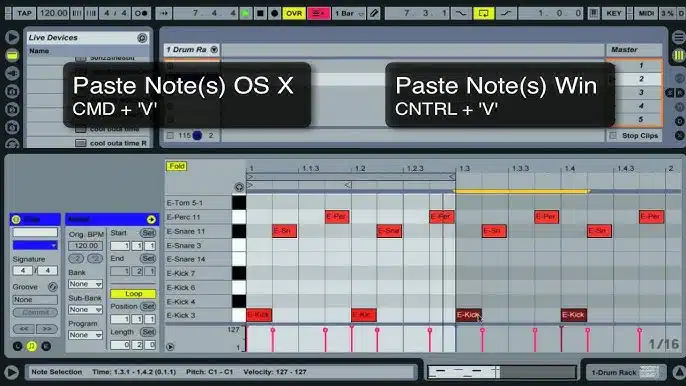
Task: Click the Stop Clips button
Action: [x=634, y=136]
